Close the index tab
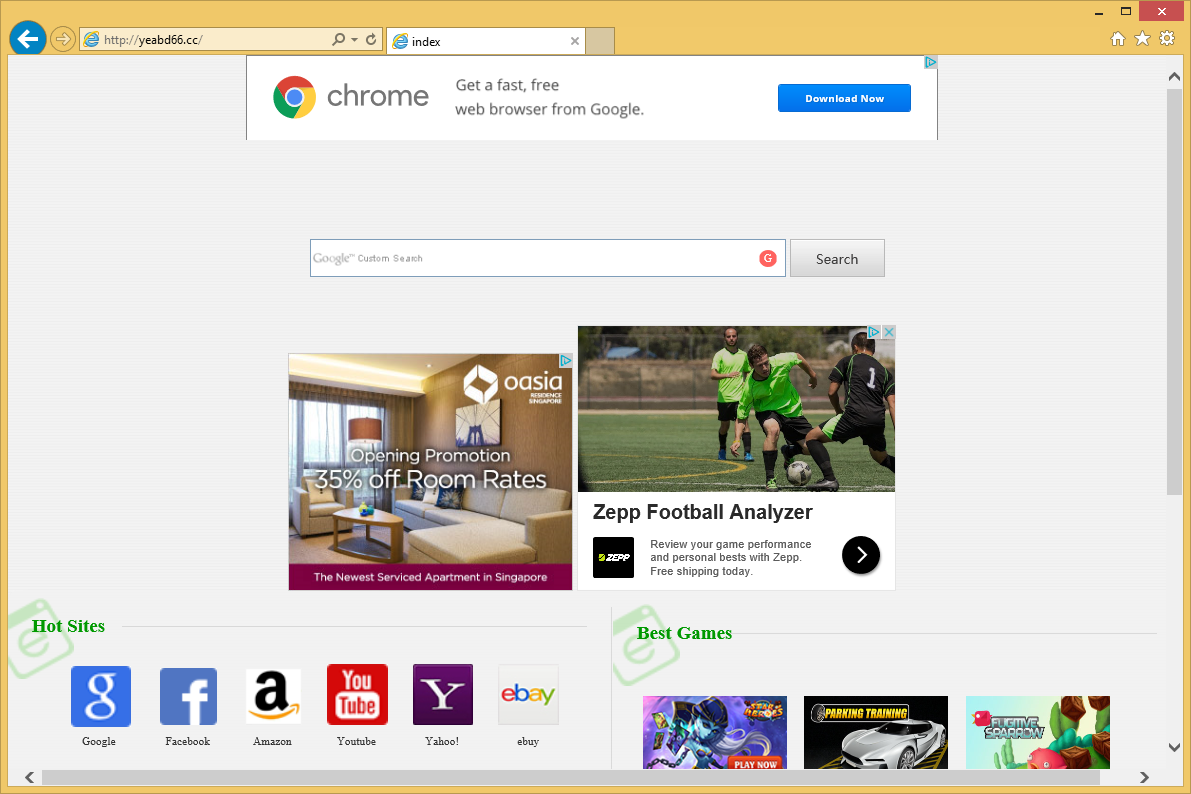Image resolution: width=1191 pixels, height=794 pixels. [575, 41]
